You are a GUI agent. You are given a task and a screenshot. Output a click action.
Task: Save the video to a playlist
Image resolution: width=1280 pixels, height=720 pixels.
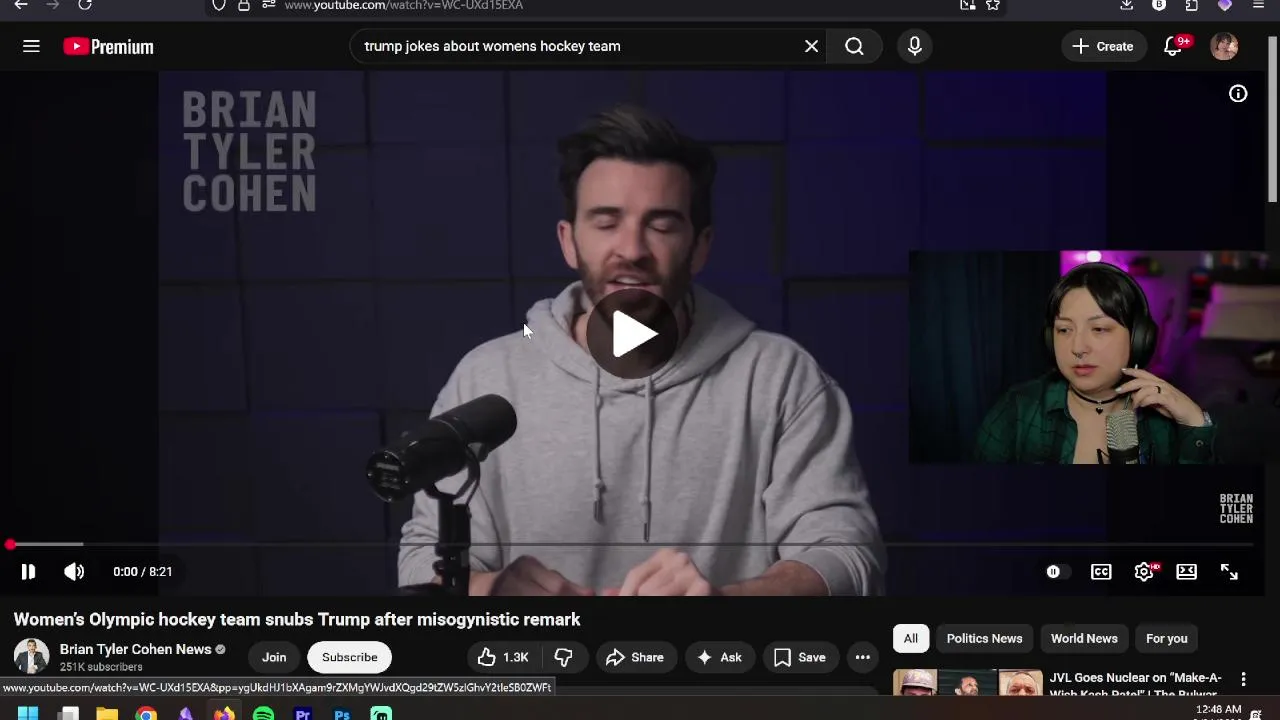[799, 657]
